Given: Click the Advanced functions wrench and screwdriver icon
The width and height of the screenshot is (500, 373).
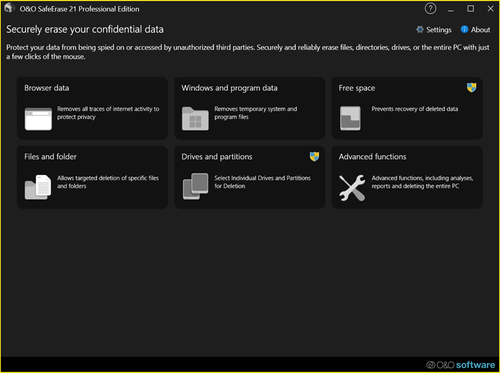Looking at the screenshot, I should coord(352,188).
